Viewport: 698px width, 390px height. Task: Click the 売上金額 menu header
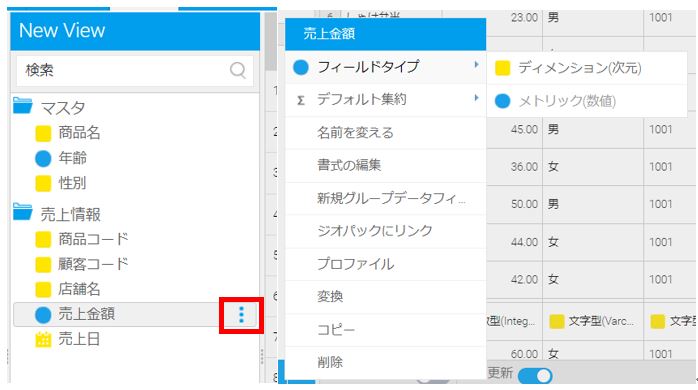point(386,34)
